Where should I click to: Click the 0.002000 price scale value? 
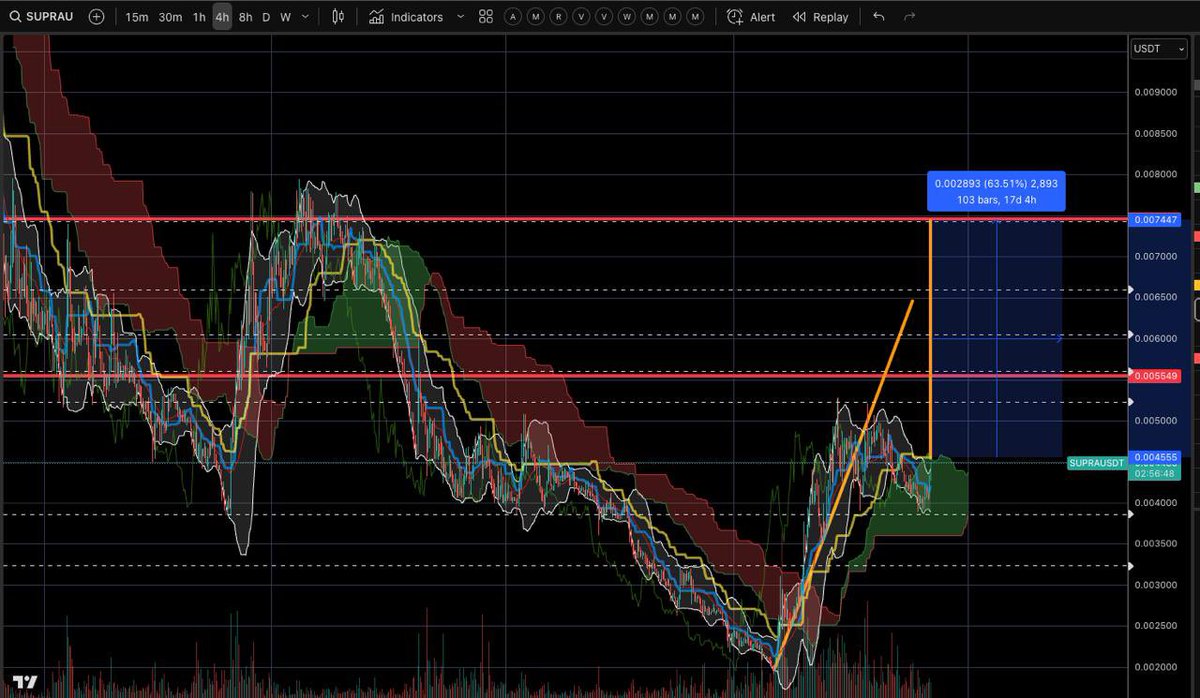[1155, 666]
